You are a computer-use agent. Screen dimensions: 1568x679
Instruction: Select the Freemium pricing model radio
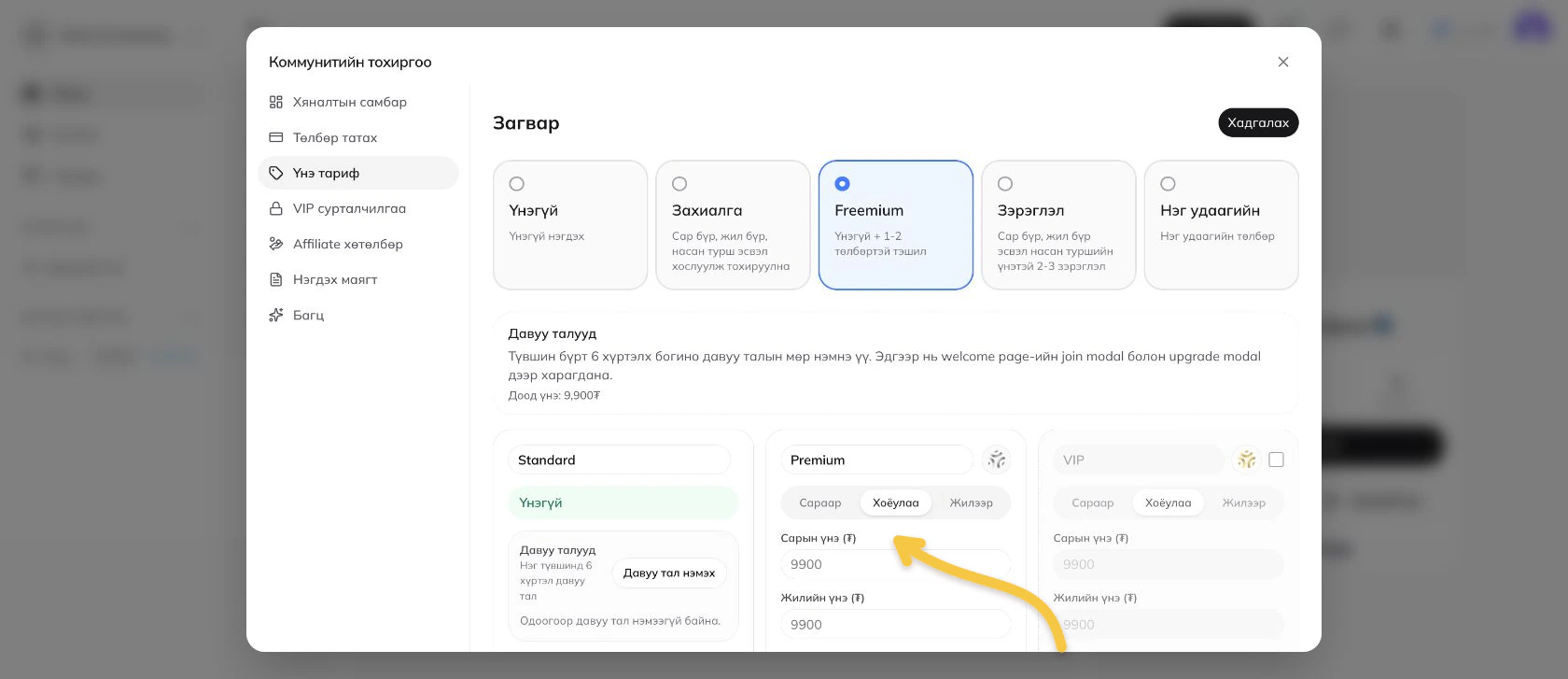(842, 184)
